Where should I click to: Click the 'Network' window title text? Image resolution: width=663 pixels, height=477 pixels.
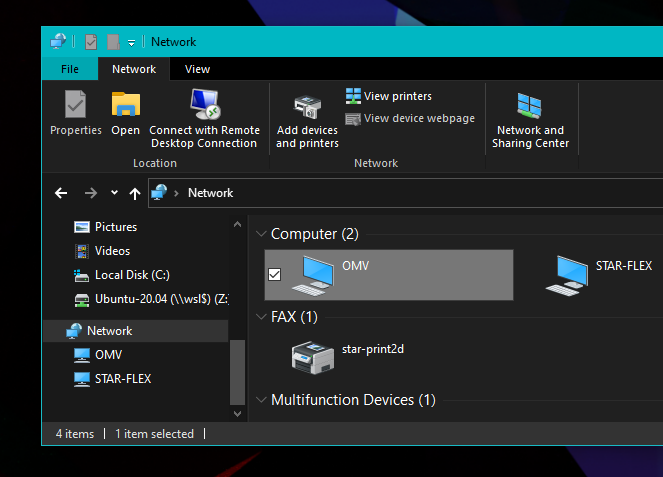tap(174, 42)
